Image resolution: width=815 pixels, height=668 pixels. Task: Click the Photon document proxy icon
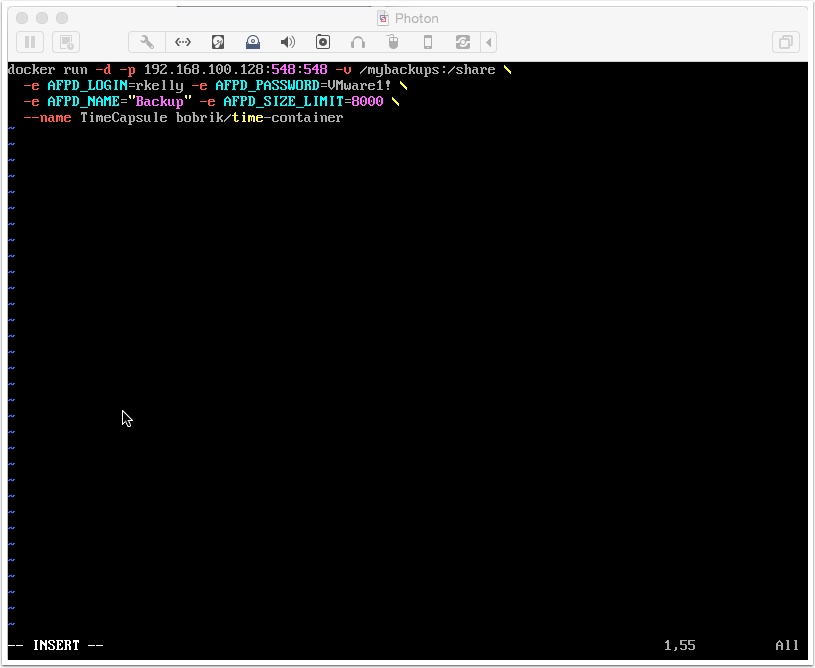(383, 19)
